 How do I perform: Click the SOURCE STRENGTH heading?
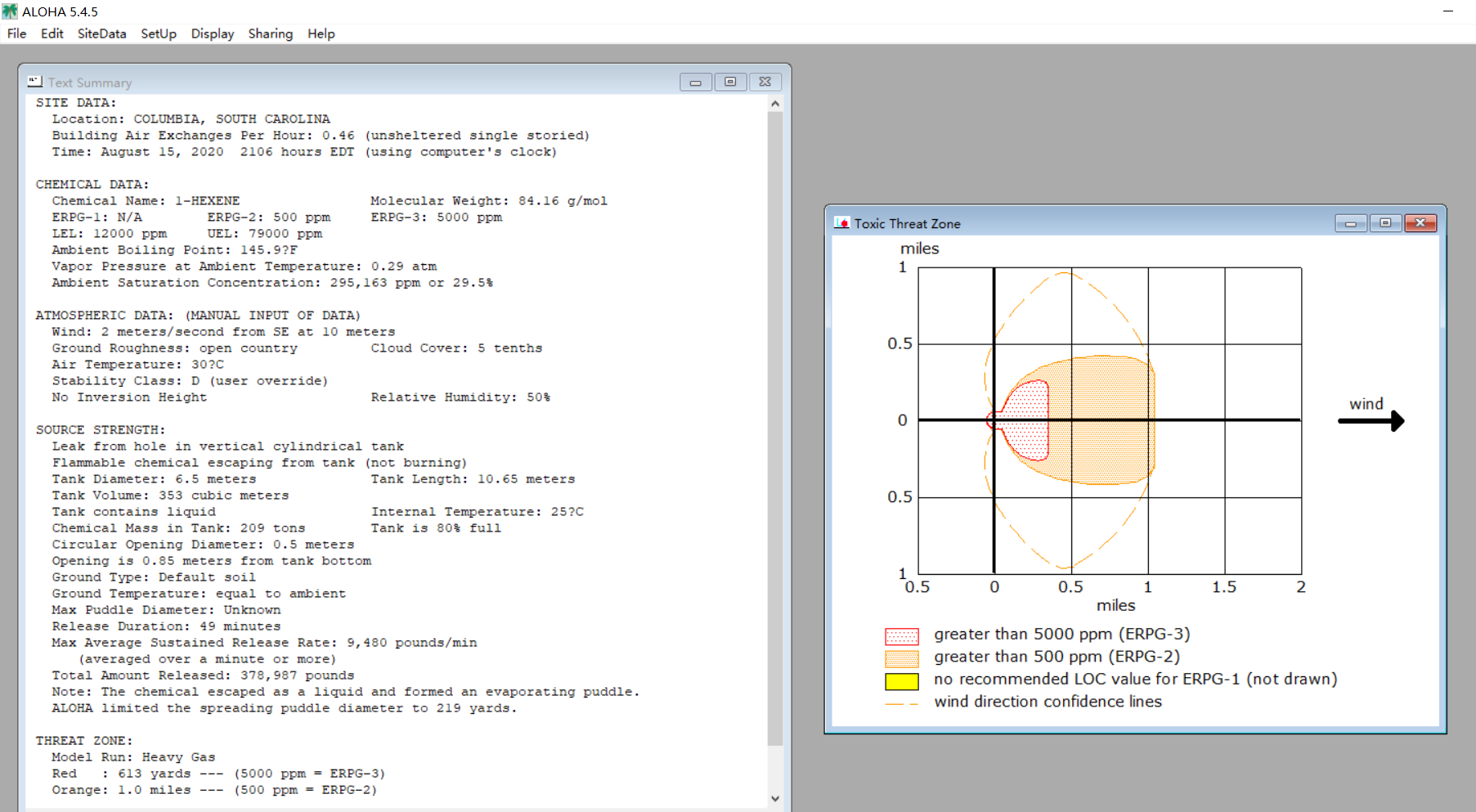point(101,430)
